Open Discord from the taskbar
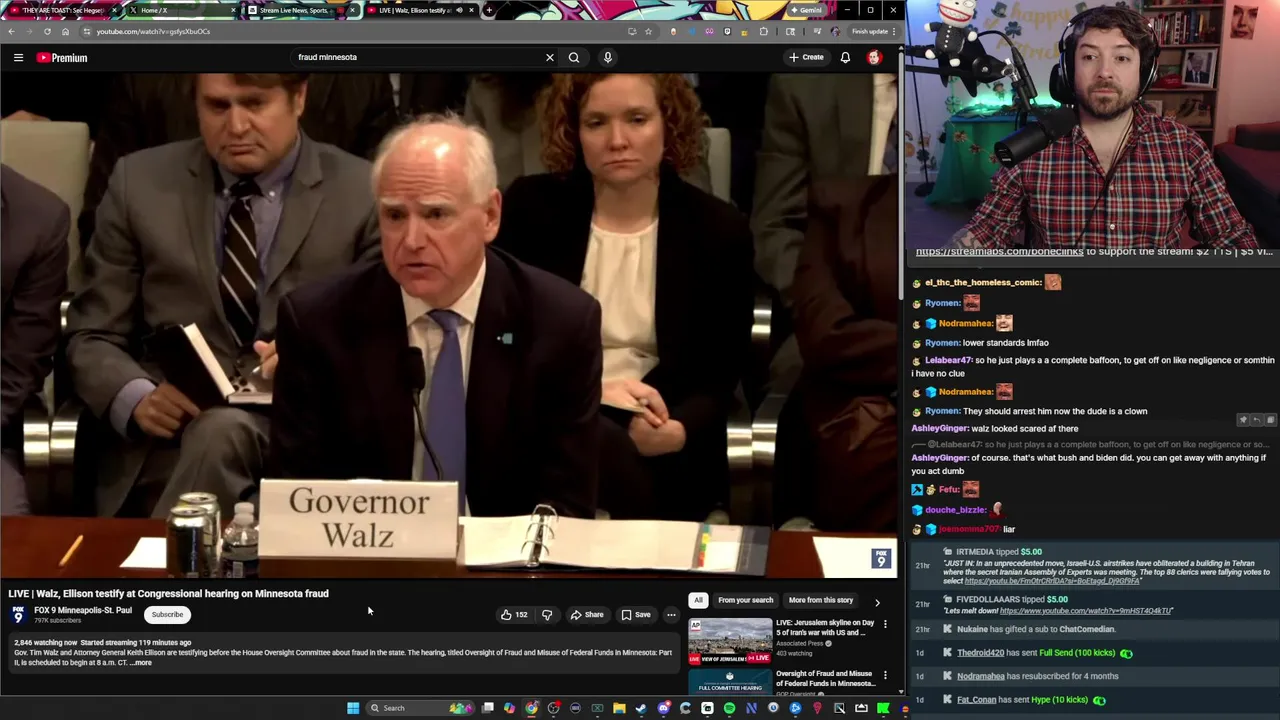1280x720 pixels. [663, 708]
